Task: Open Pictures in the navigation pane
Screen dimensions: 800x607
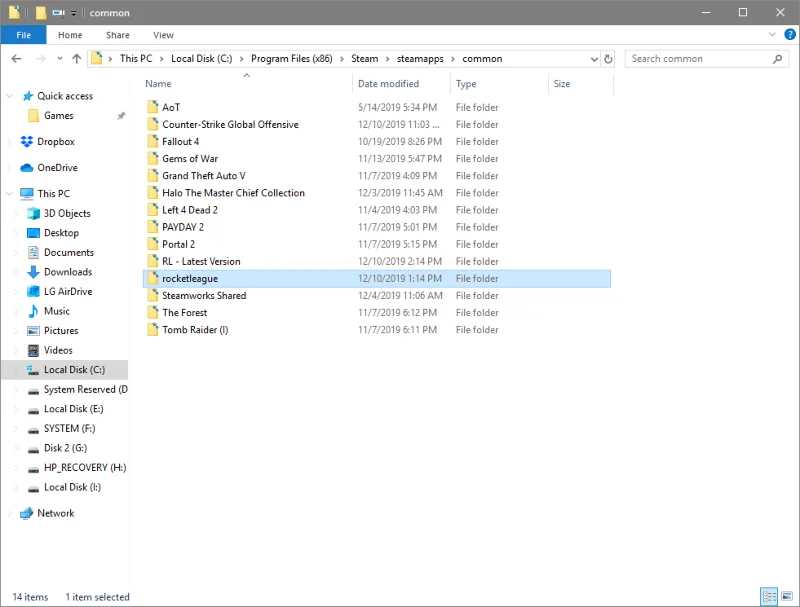Action: (x=61, y=331)
